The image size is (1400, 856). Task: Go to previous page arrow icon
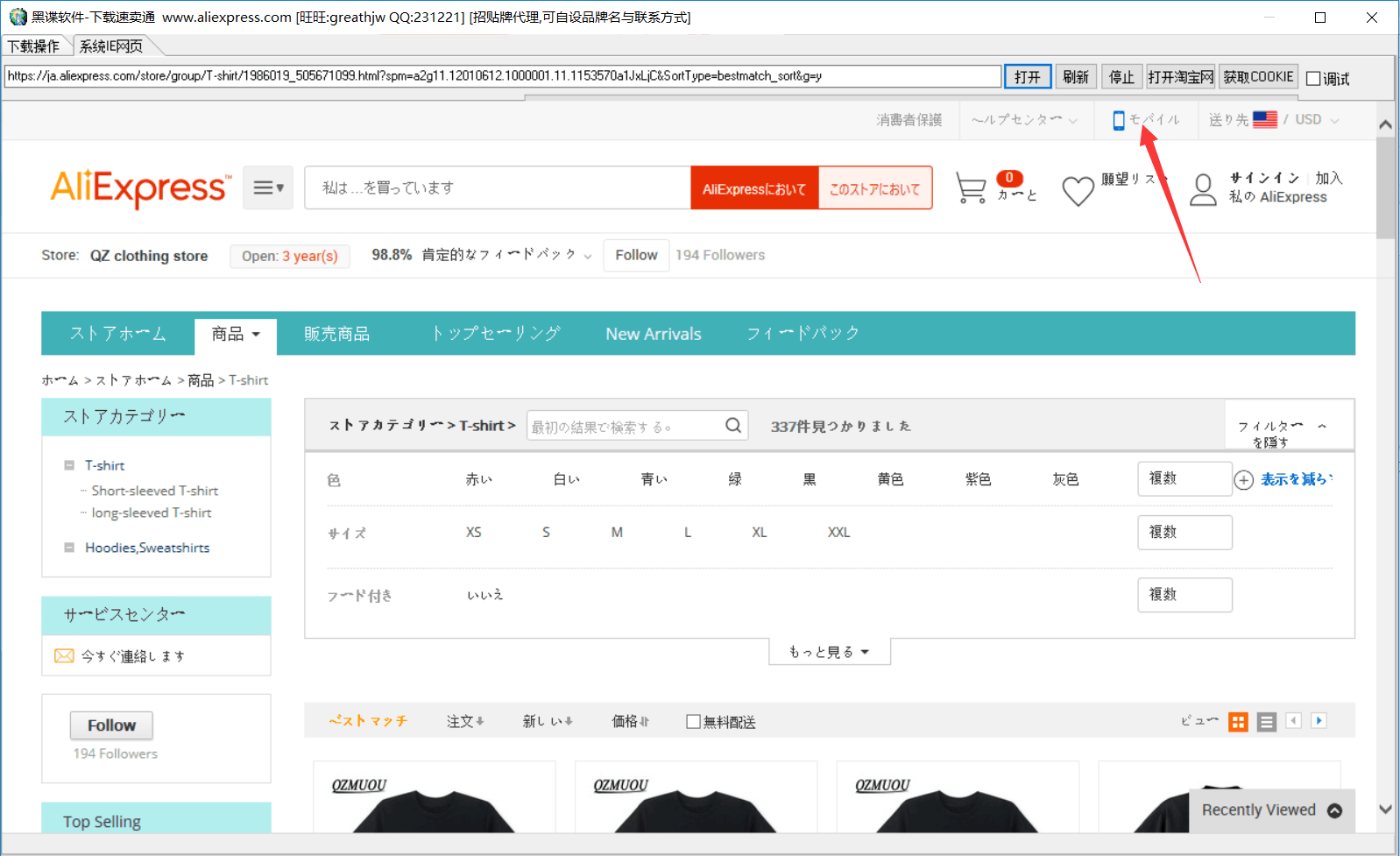coord(1293,720)
